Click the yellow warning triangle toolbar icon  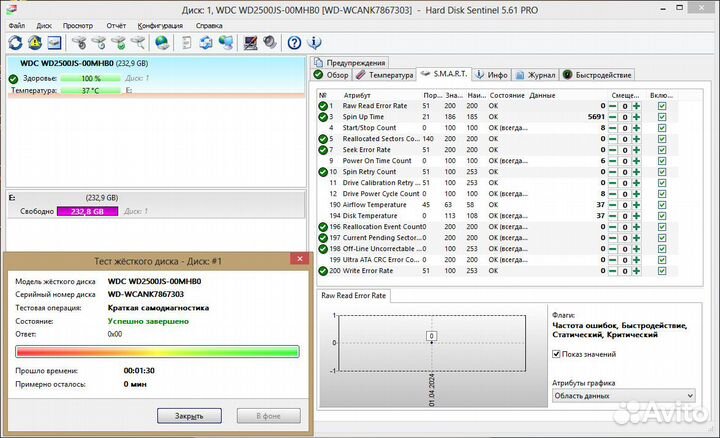tap(35, 43)
